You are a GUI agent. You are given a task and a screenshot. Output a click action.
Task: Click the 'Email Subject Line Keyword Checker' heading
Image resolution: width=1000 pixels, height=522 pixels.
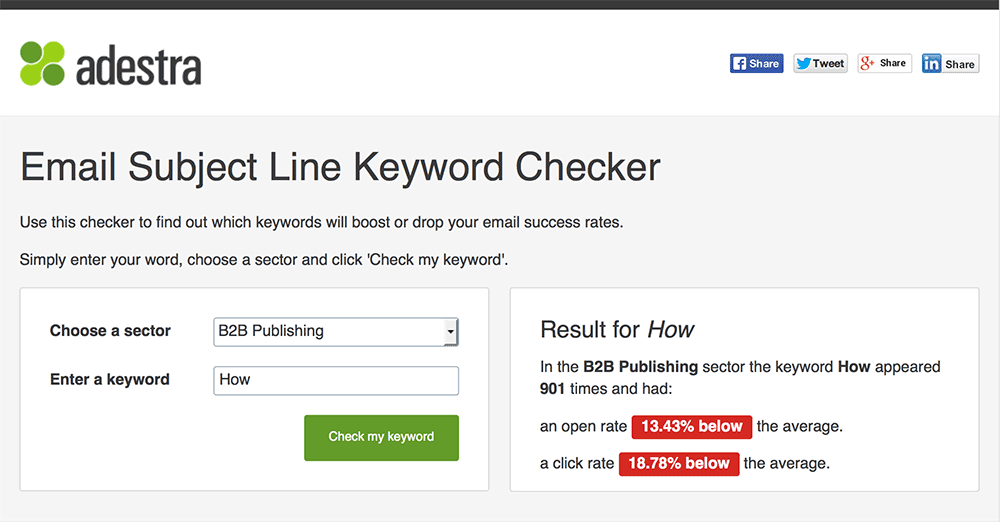coord(340,168)
